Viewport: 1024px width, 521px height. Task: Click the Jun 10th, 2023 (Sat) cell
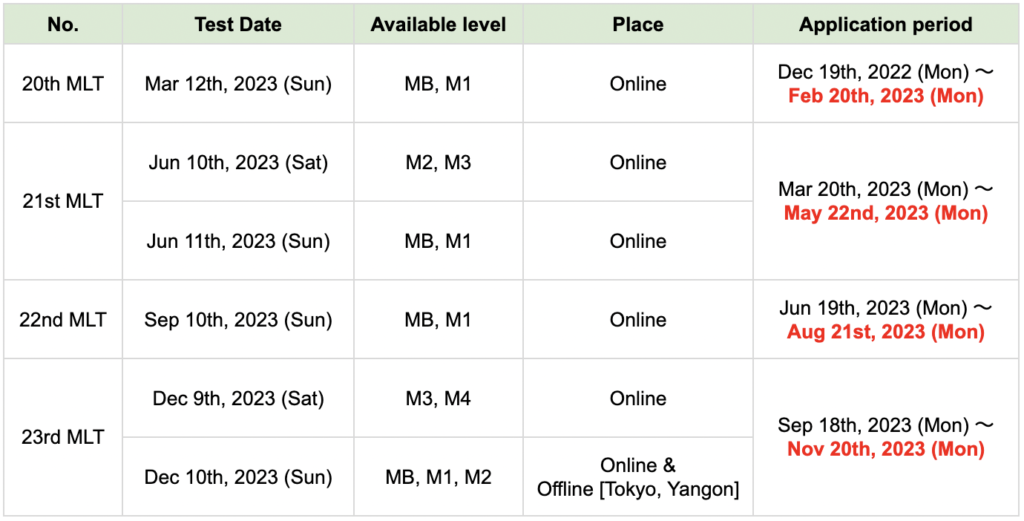(x=238, y=163)
